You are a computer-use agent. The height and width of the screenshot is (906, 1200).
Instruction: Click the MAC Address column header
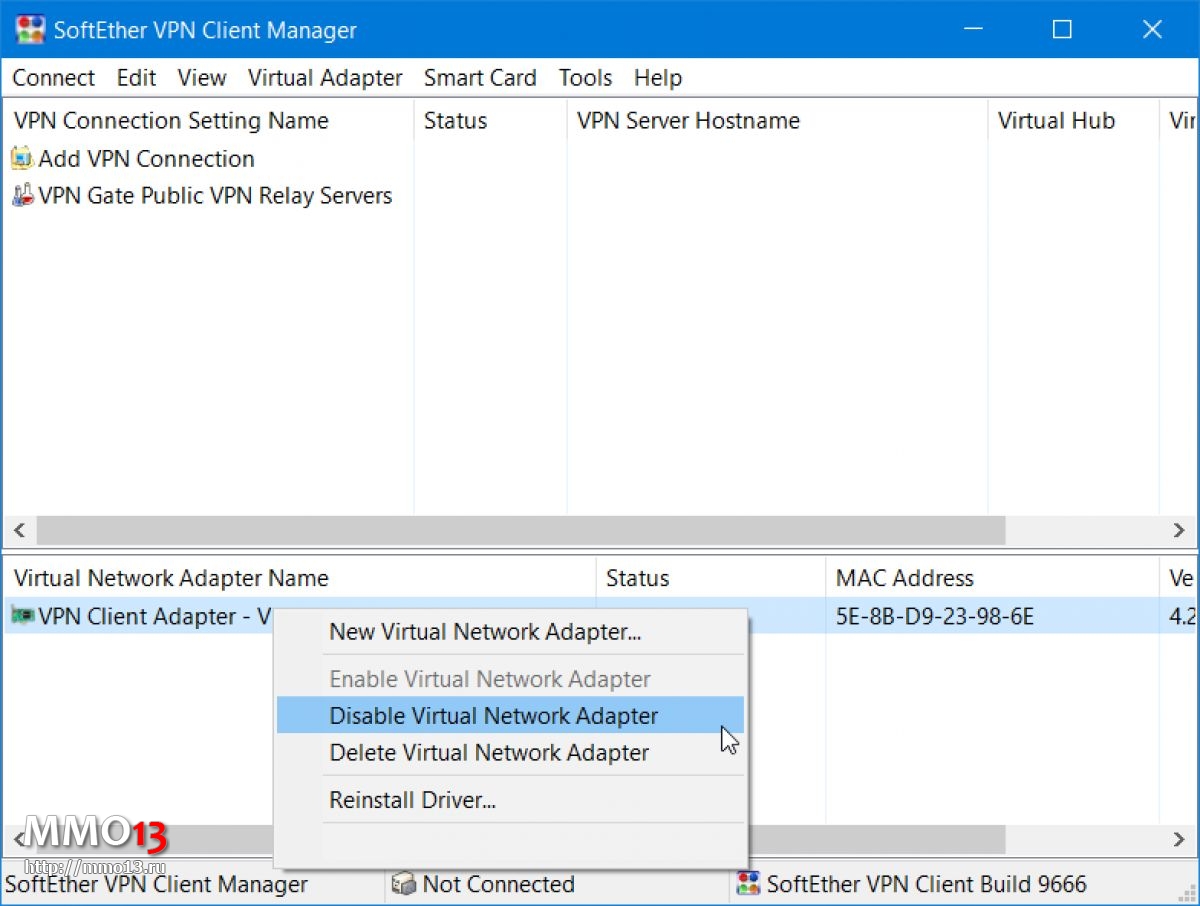pyautogui.click(x=991, y=578)
